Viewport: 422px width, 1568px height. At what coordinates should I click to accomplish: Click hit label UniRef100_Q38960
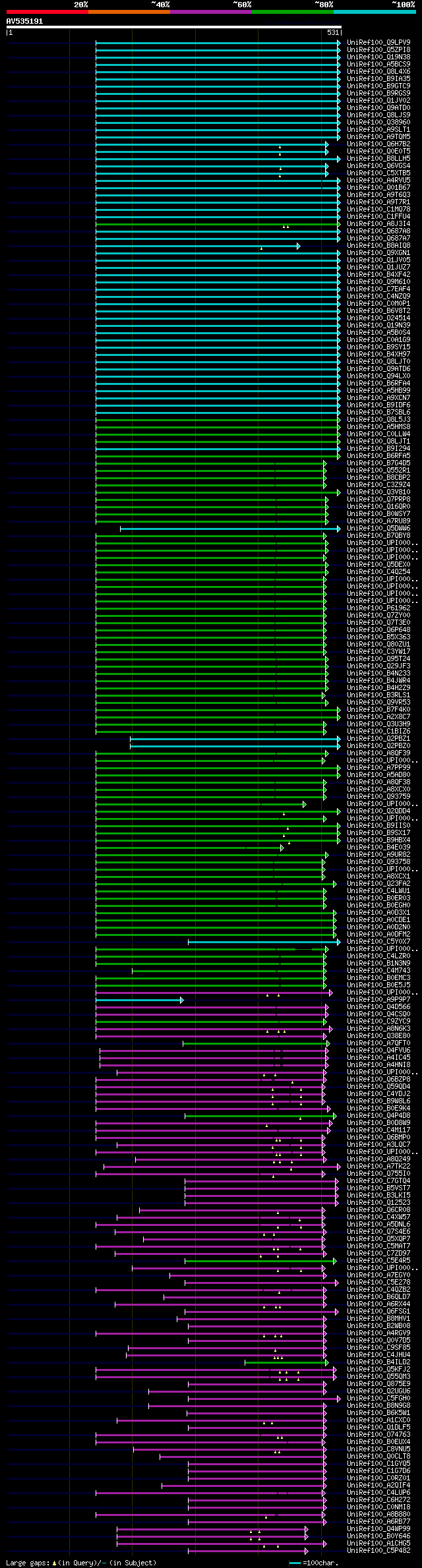[378, 123]
